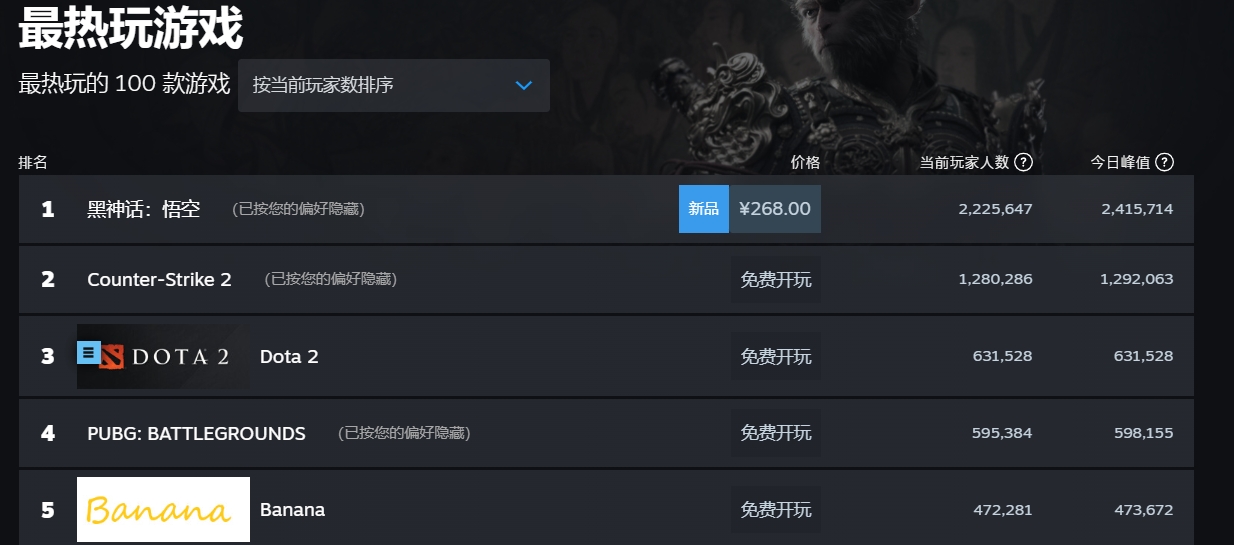The image size is (1234, 545).
Task: Click the blue list icon on Dota 2
Action: (89, 352)
